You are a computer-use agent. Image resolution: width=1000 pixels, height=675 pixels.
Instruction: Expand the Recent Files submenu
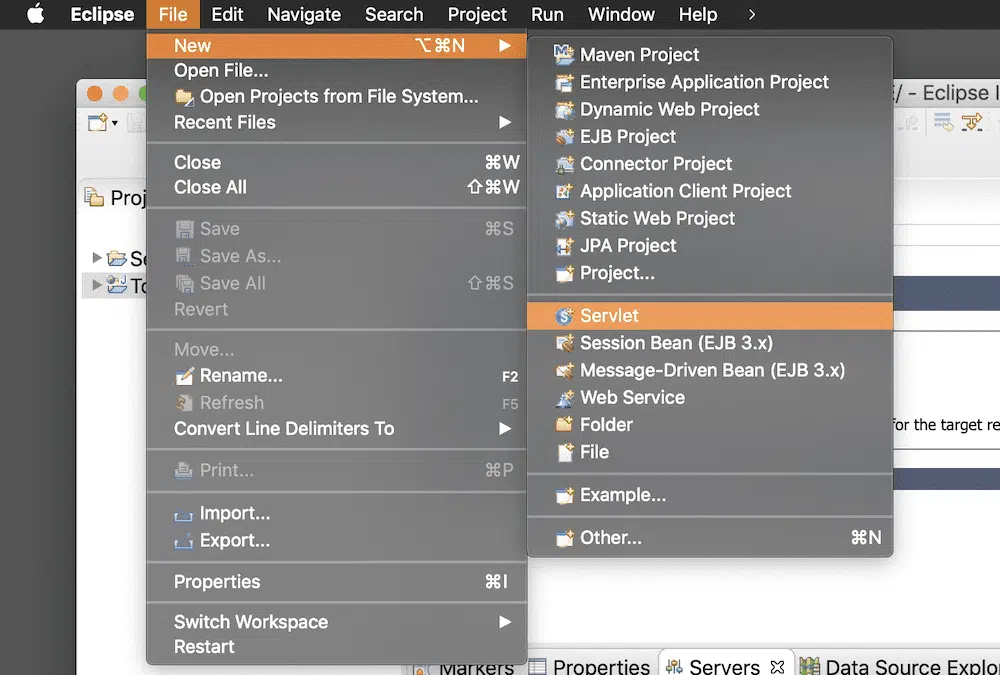click(x=505, y=122)
